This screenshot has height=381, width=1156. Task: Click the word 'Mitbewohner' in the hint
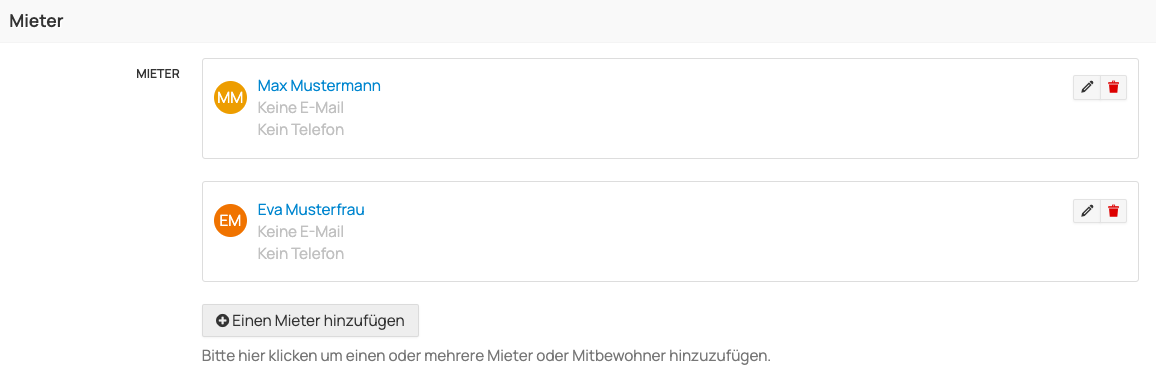click(619, 357)
